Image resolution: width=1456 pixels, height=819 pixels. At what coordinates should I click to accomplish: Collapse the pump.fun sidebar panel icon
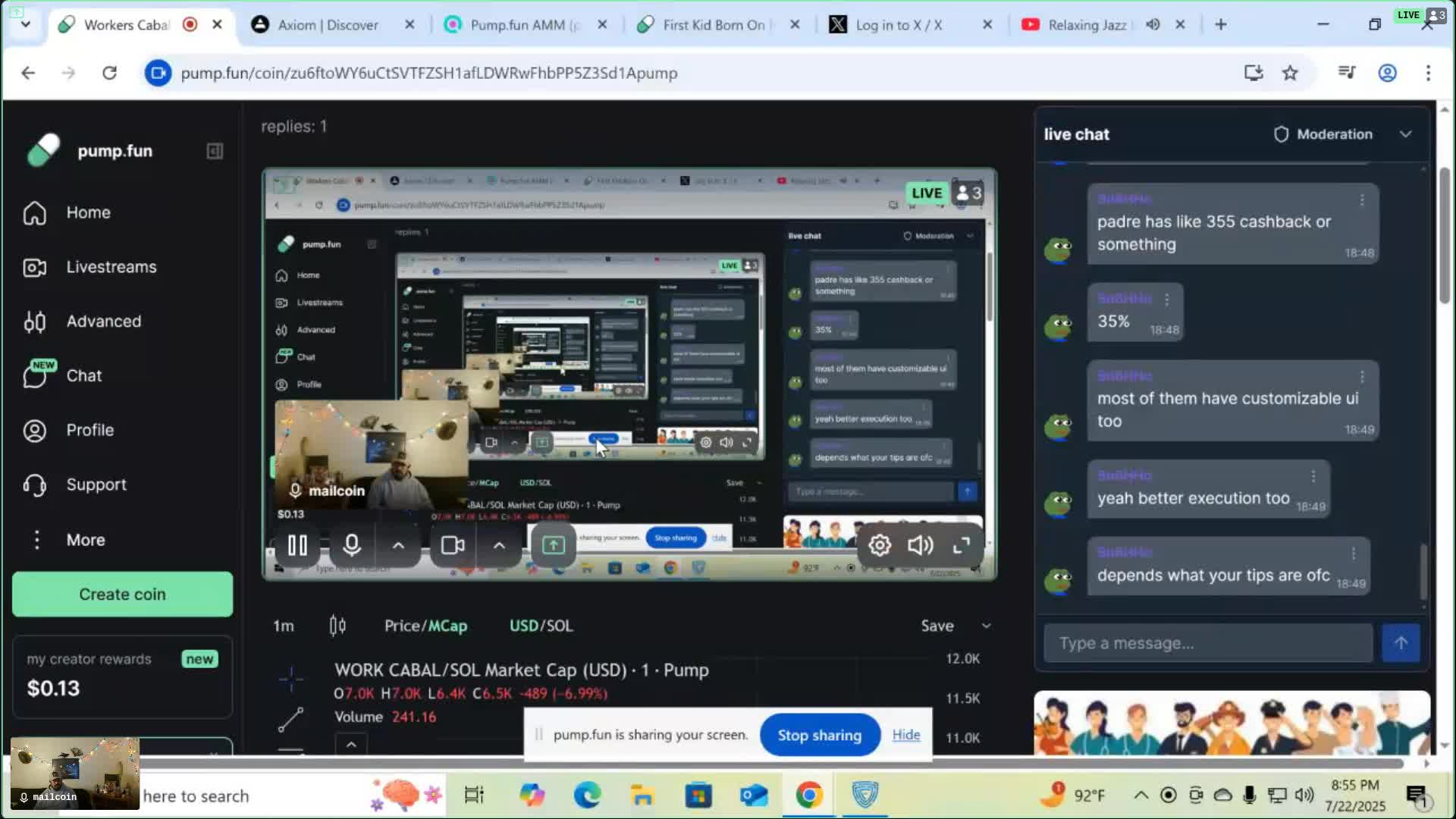[x=215, y=151]
